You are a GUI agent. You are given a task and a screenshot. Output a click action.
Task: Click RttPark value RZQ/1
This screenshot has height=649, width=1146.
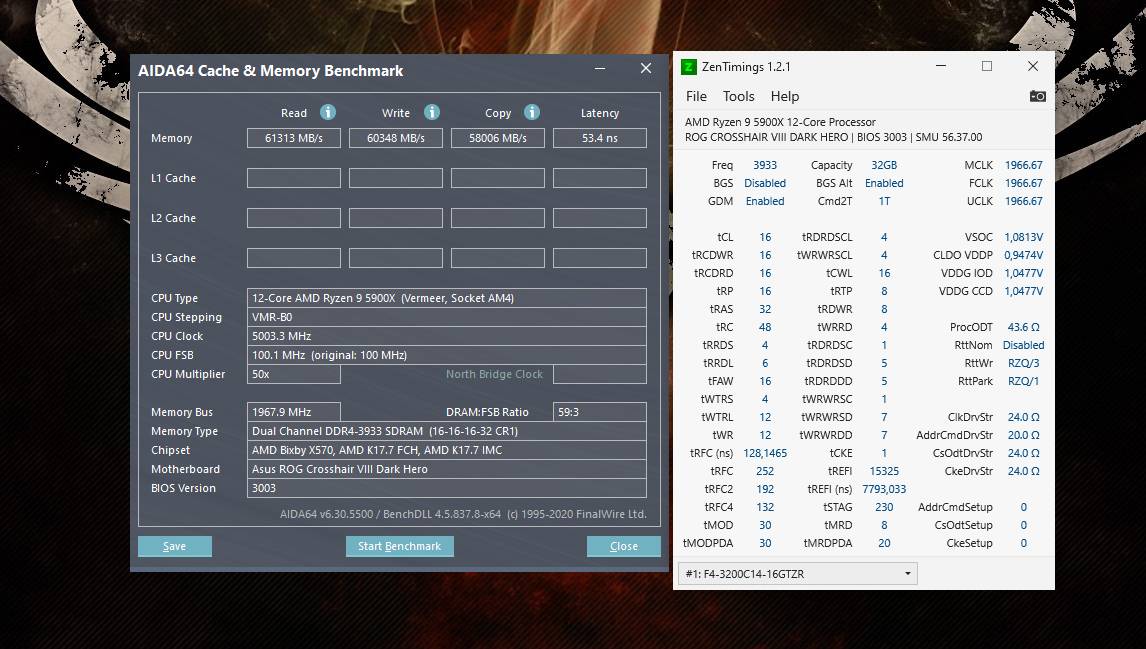pos(1023,382)
